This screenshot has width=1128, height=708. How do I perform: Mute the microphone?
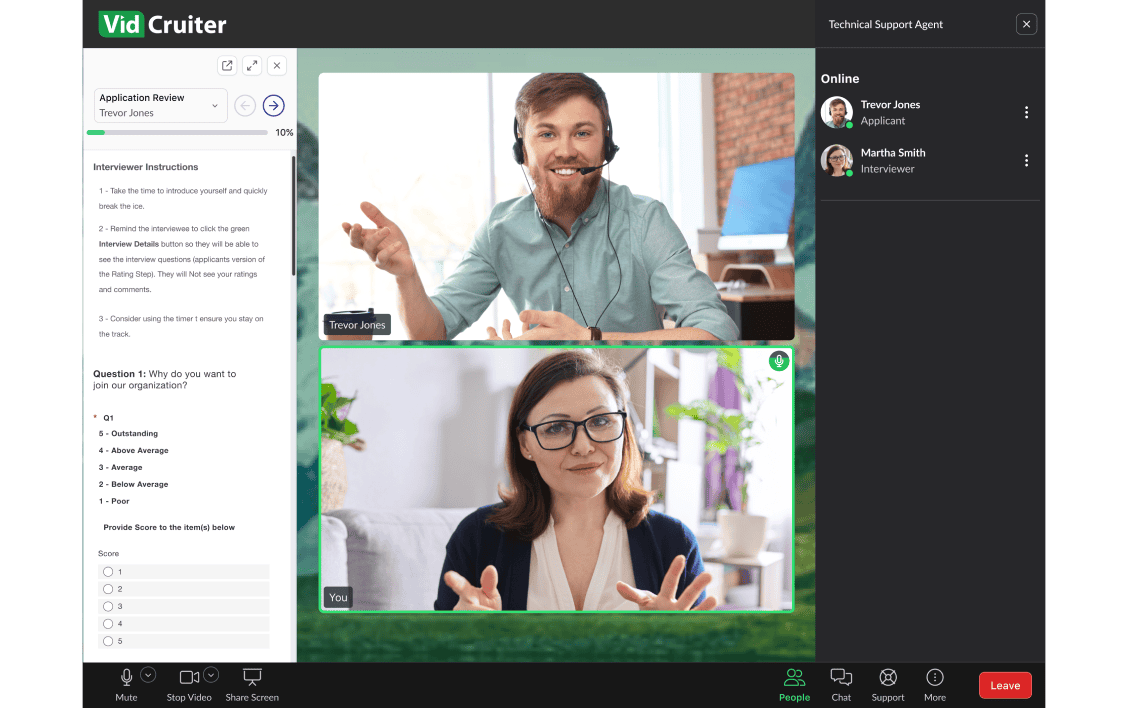126,678
